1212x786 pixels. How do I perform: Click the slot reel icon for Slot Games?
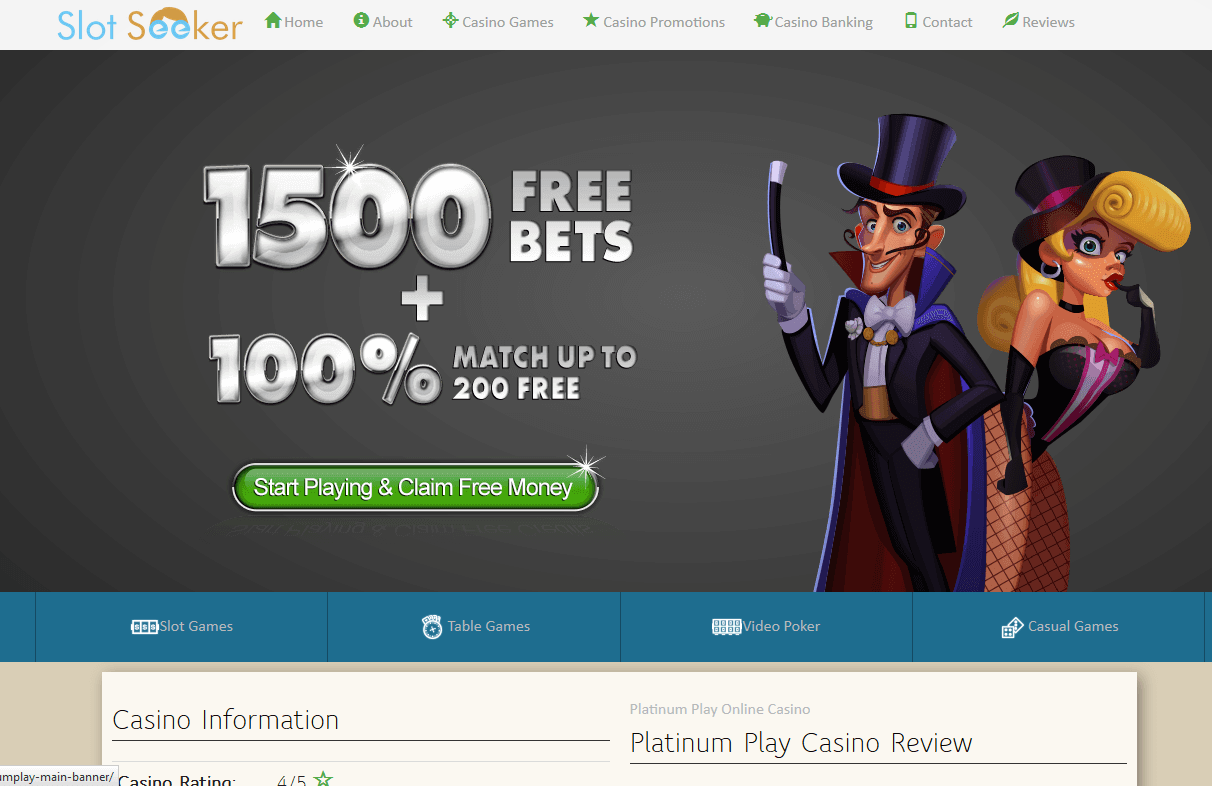[145, 627]
